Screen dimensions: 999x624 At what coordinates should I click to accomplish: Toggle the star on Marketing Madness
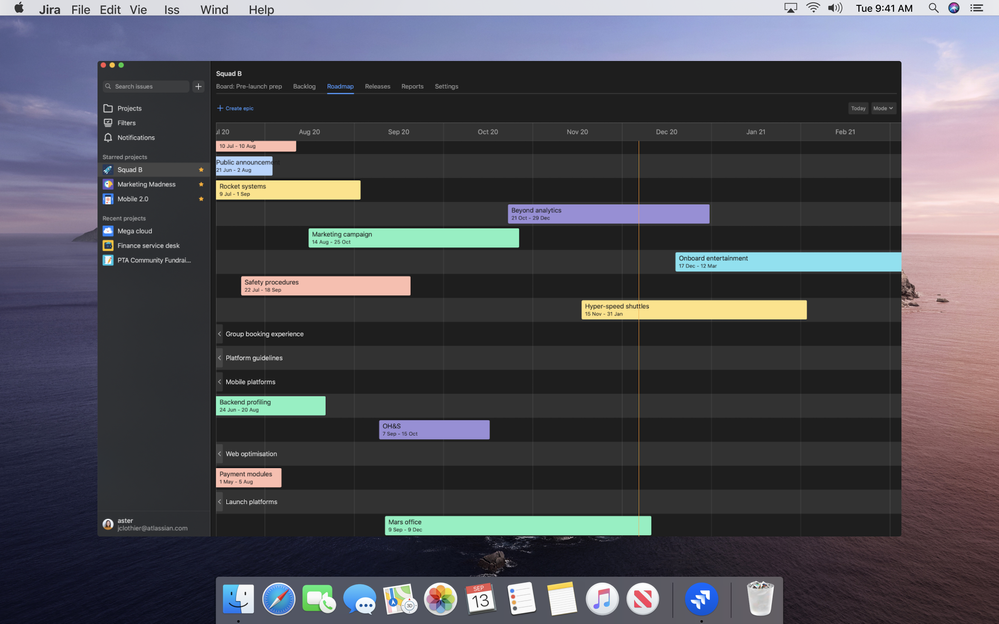[200, 184]
